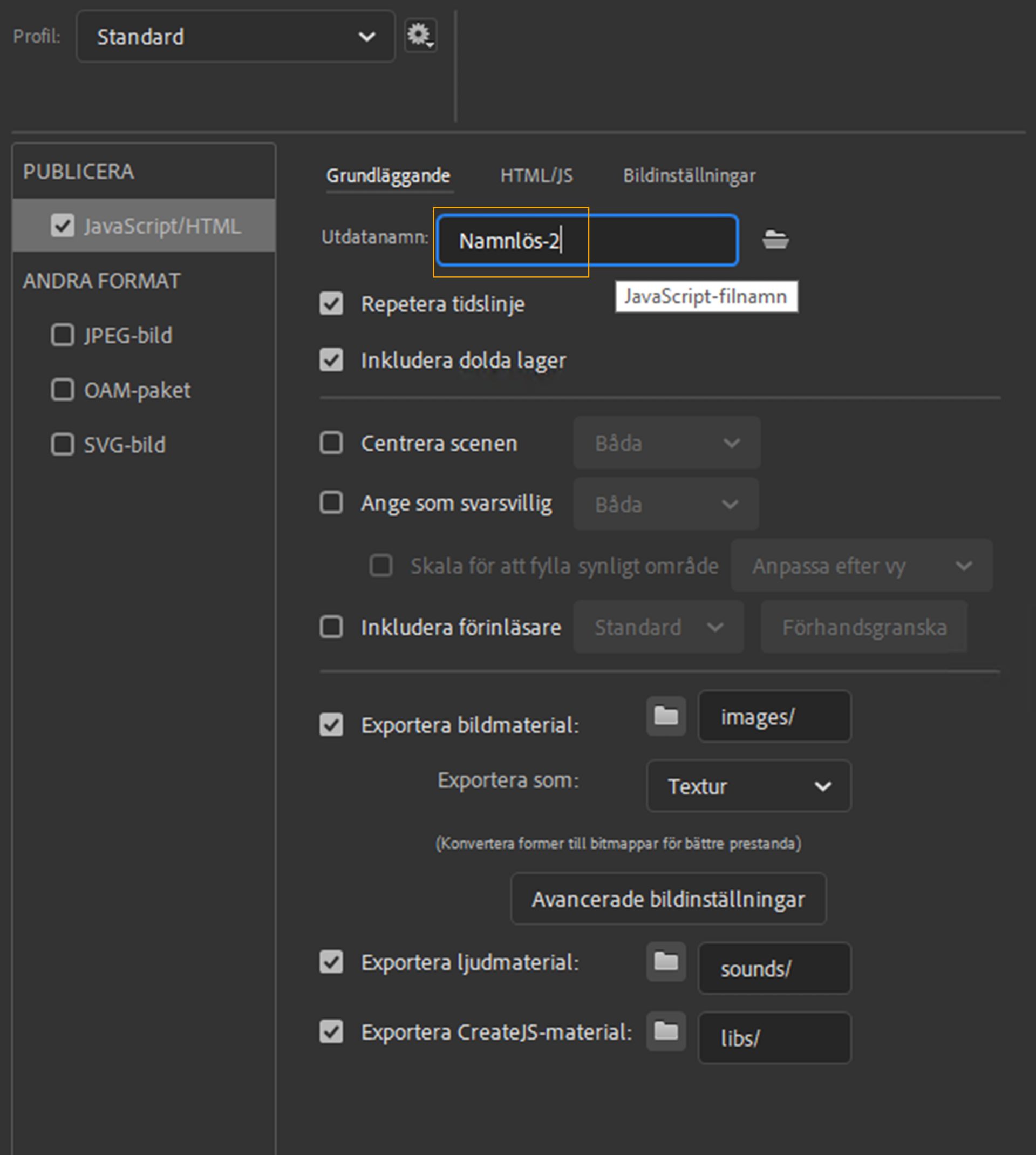Toggle the Repetera tidslinje checkbox
Viewport: 1036px width, 1155px height.
pos(331,303)
